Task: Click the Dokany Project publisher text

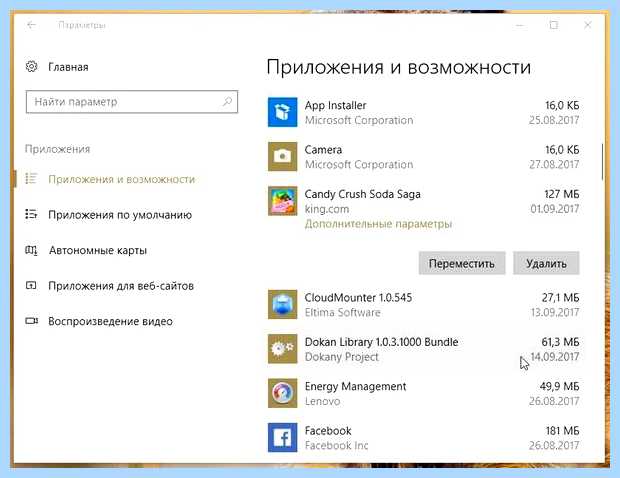Action: click(342, 357)
